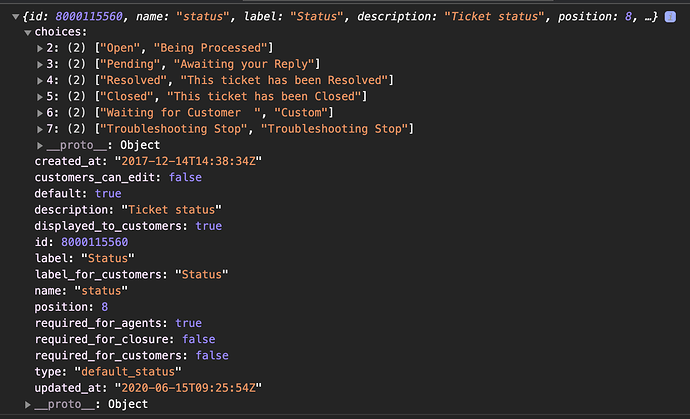Viewport: 690px width, 419px height.
Task: Click the "Custom" string in choice 6
Action: tap(301, 113)
